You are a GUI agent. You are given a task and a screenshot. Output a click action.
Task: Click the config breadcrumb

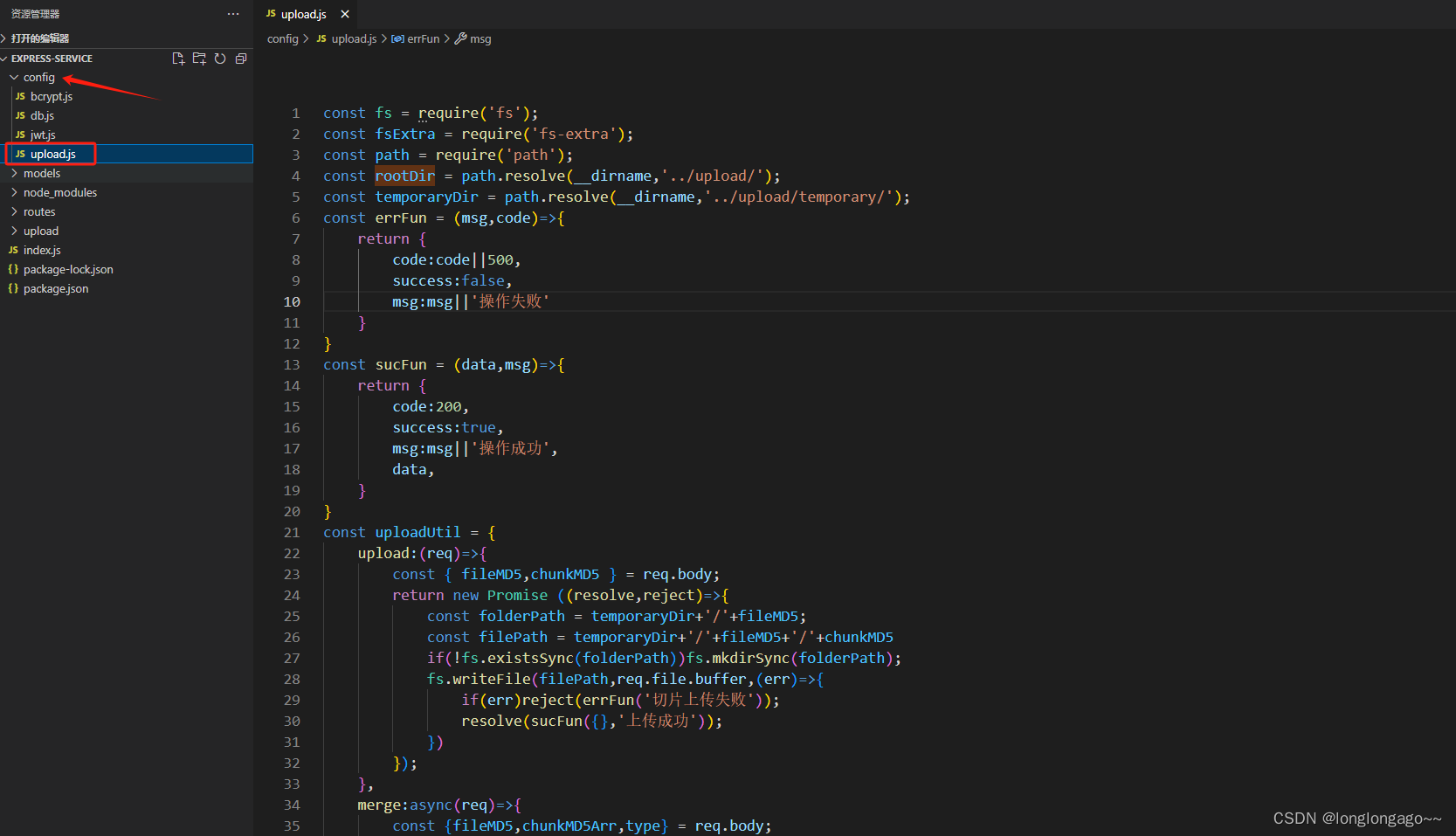point(282,39)
